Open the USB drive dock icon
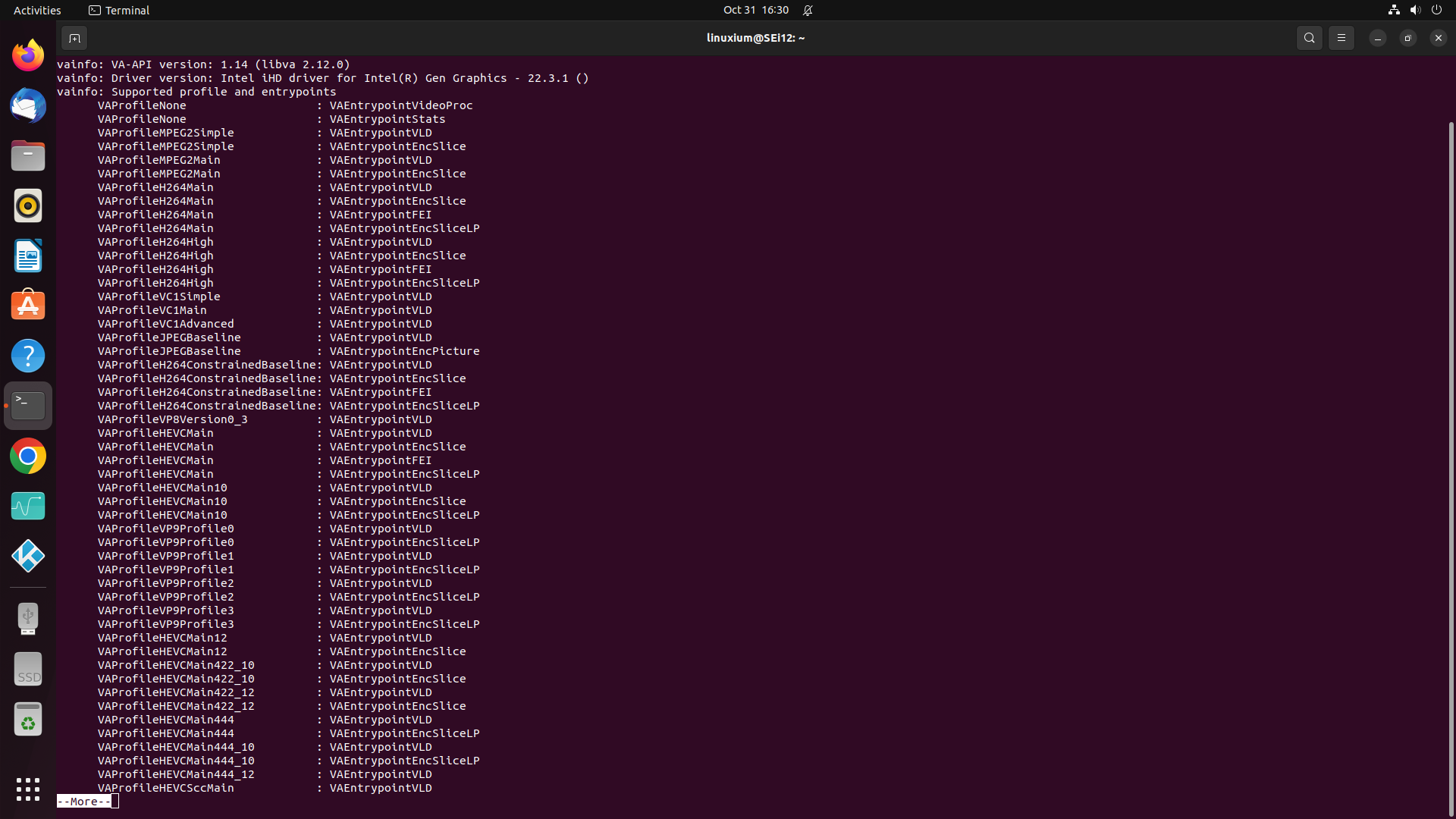1456x819 pixels. [28, 619]
